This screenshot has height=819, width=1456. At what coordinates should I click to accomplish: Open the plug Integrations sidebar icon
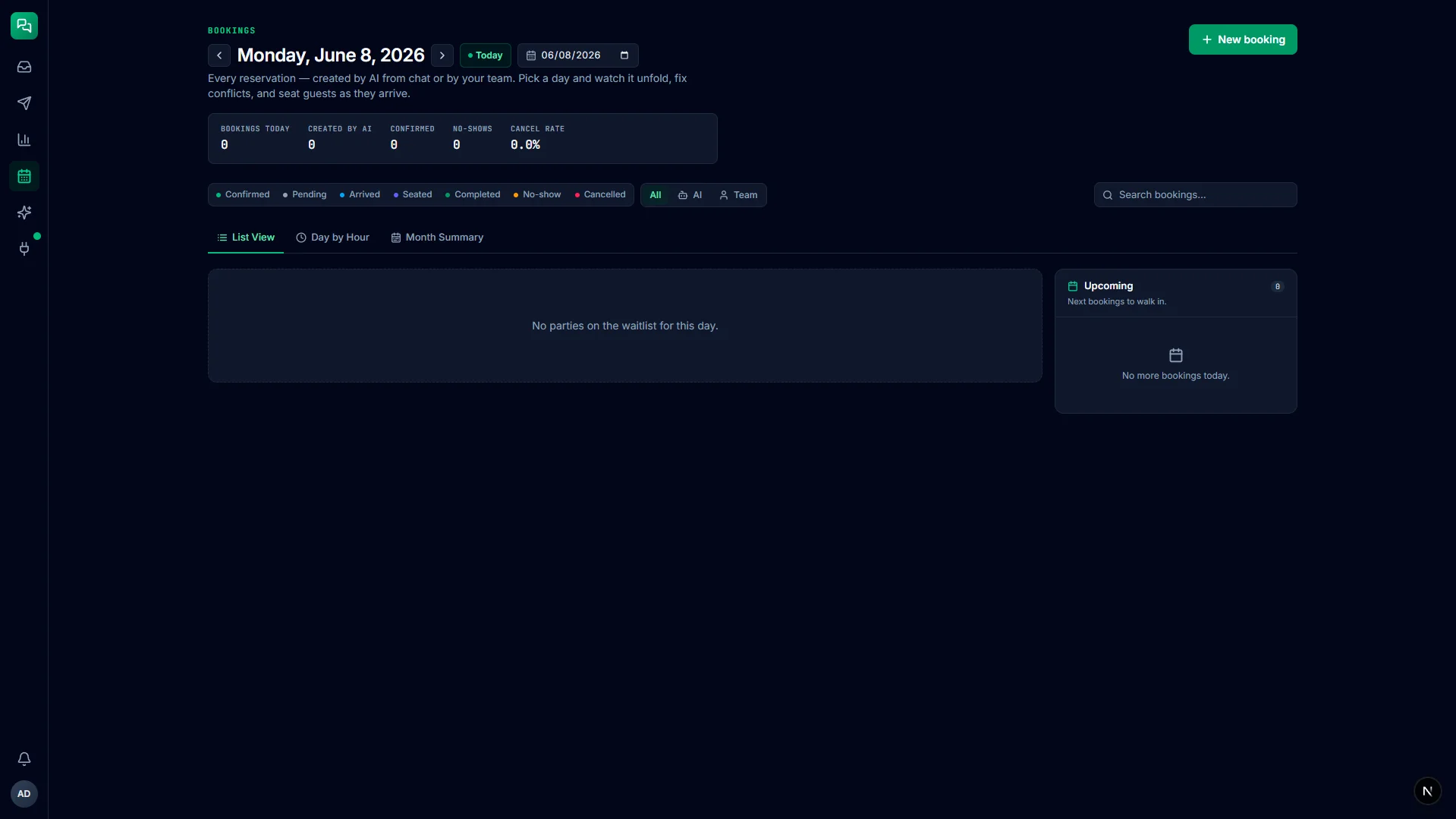coord(24,249)
